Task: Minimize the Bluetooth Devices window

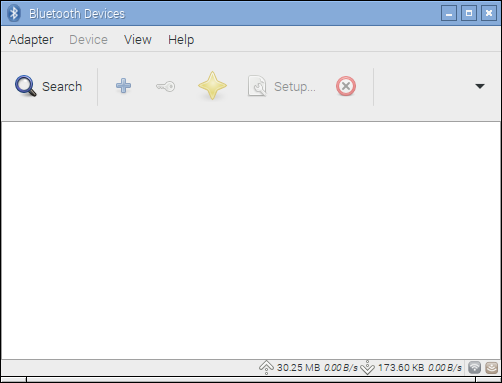Action: click(x=449, y=13)
